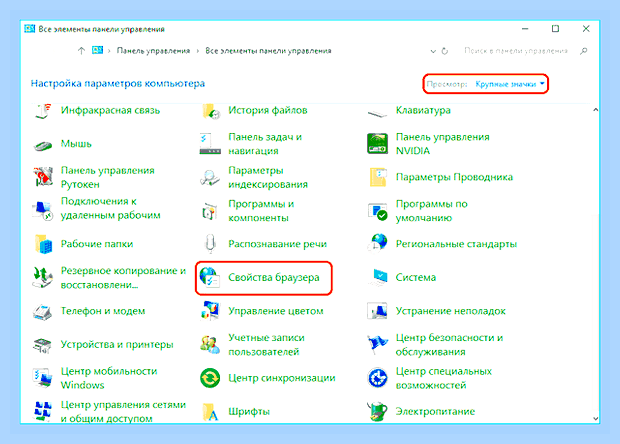The width and height of the screenshot is (620, 444).
Task: Click the Color management icon
Action: point(210,311)
